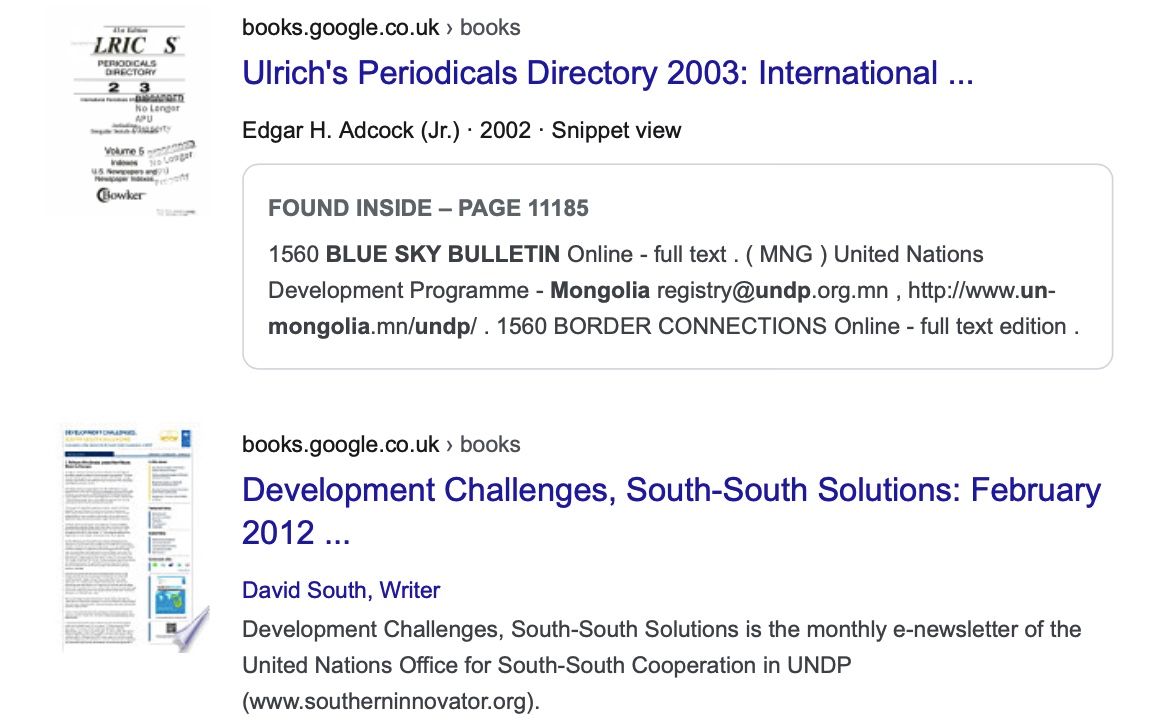The image size is (1154, 724).
Task: Click the monthly e-newsletter description text
Action: coord(661,629)
